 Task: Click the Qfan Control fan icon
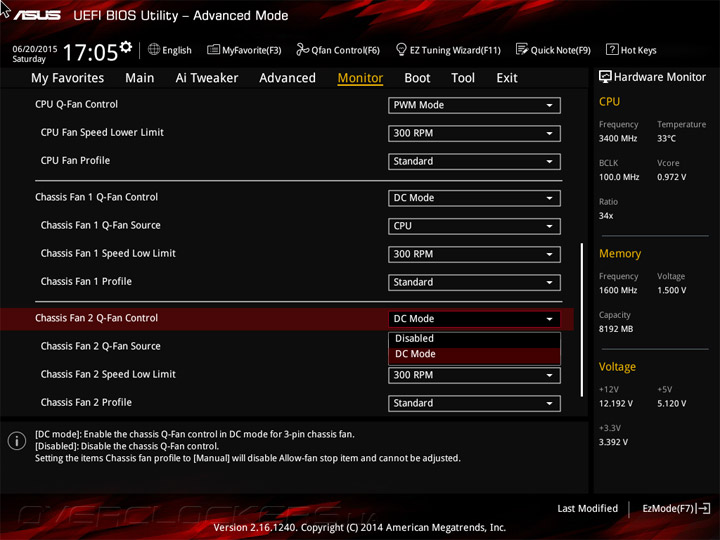[302, 49]
